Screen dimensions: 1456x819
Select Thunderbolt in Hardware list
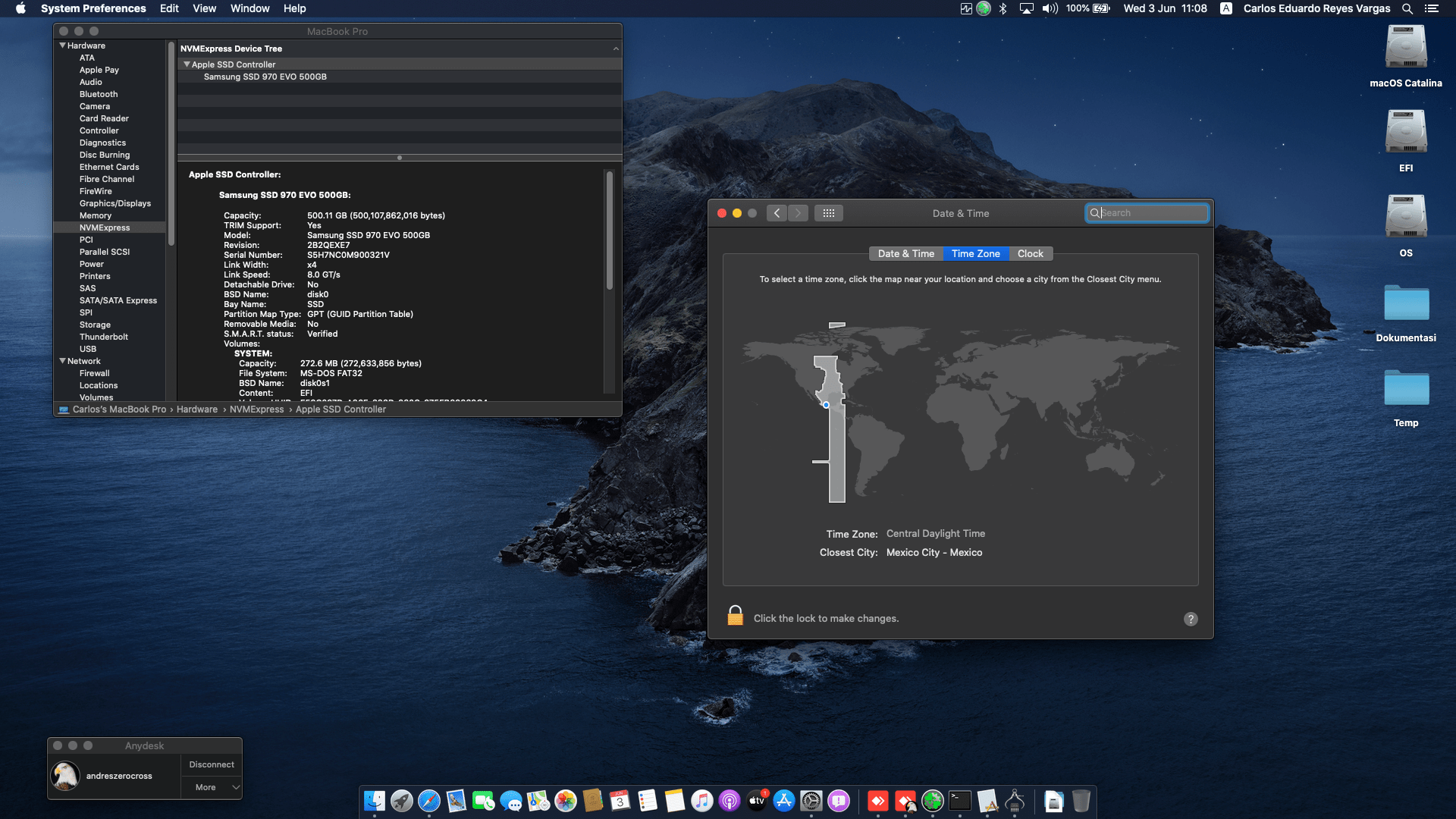tap(104, 337)
